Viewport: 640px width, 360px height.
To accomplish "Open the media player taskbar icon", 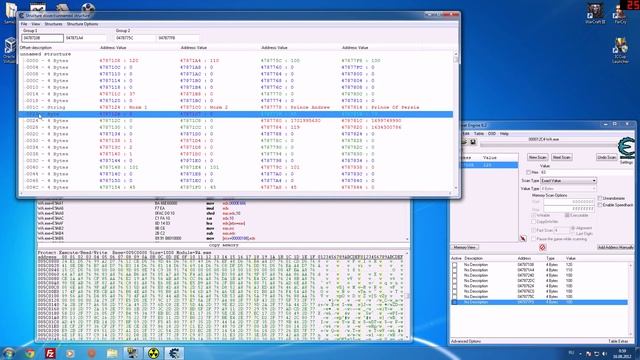I will 70,353.
